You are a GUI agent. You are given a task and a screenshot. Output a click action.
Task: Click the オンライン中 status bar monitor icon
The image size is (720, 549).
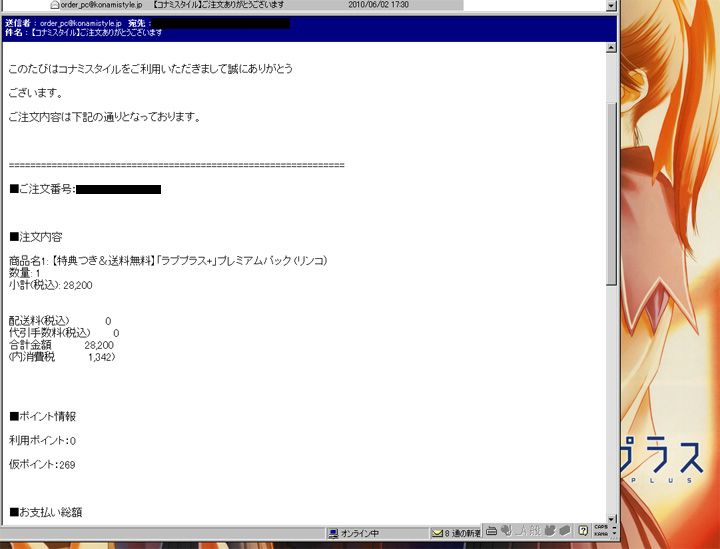coord(333,533)
